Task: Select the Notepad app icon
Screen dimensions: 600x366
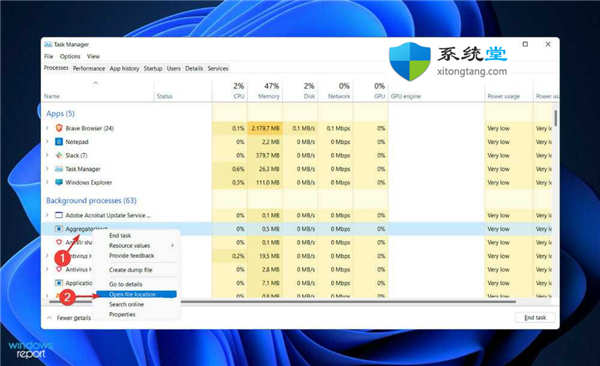Action: tap(59, 142)
